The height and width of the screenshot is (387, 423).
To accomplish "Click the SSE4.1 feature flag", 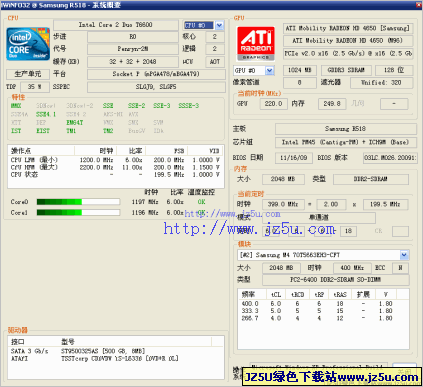I will click(46, 114).
